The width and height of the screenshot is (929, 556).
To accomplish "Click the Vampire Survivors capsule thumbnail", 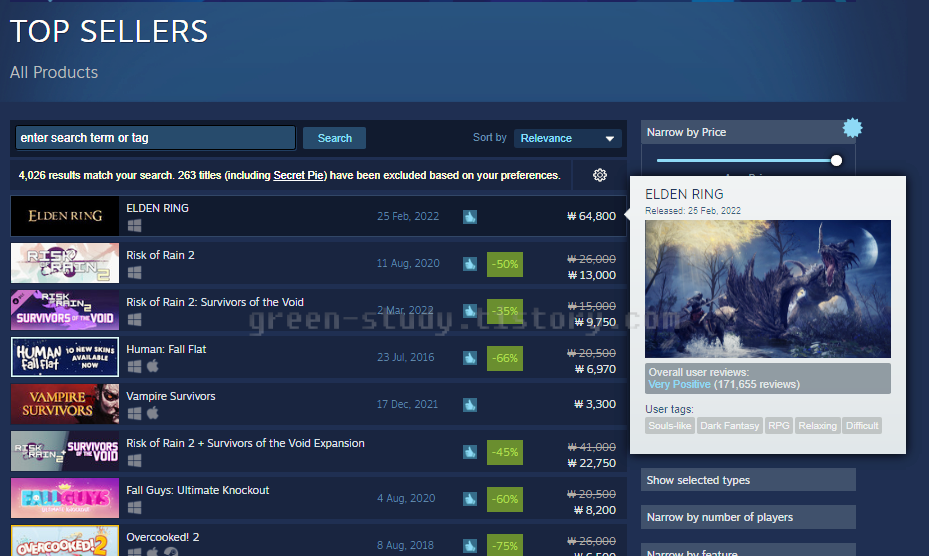I will point(65,404).
